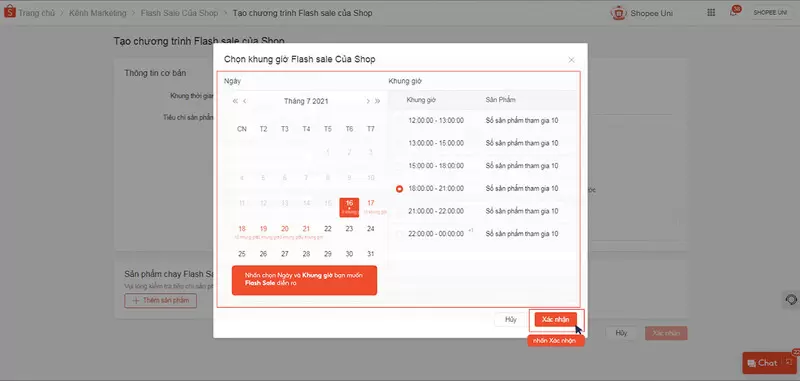
Task: Open the apps grid icon
Action: [x=711, y=13]
